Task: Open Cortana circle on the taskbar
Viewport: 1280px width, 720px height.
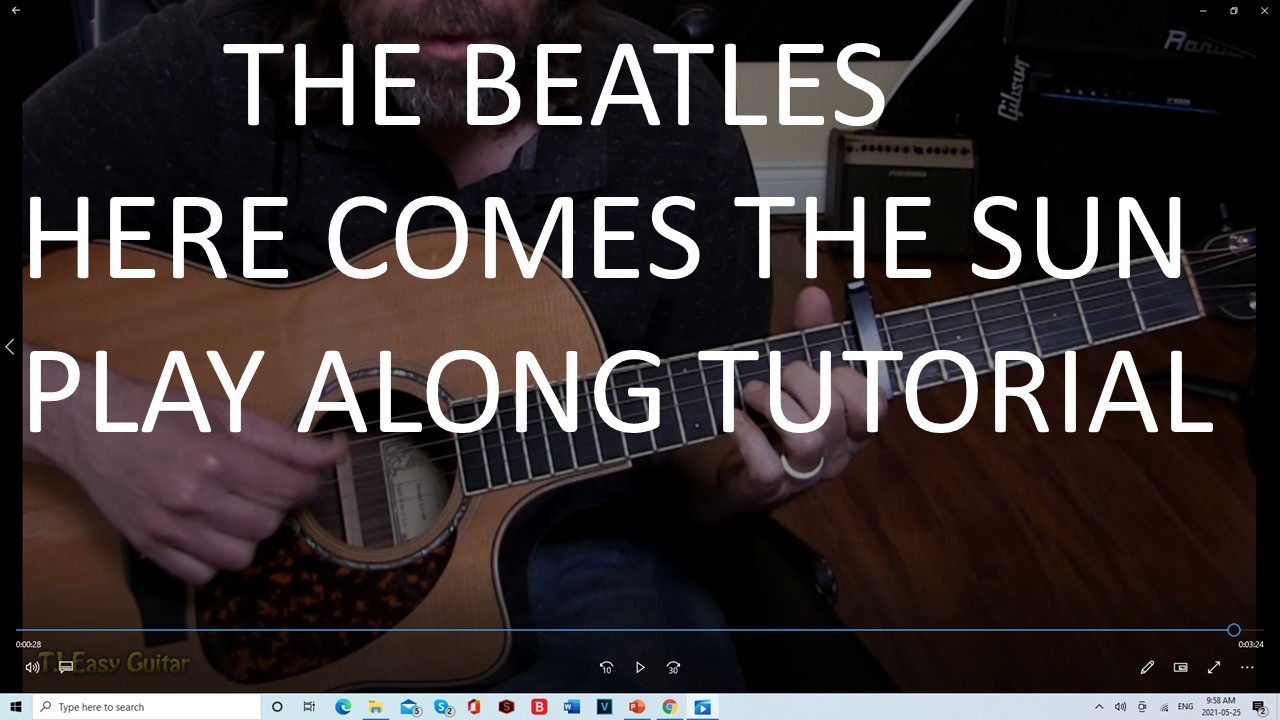Action: click(277, 707)
